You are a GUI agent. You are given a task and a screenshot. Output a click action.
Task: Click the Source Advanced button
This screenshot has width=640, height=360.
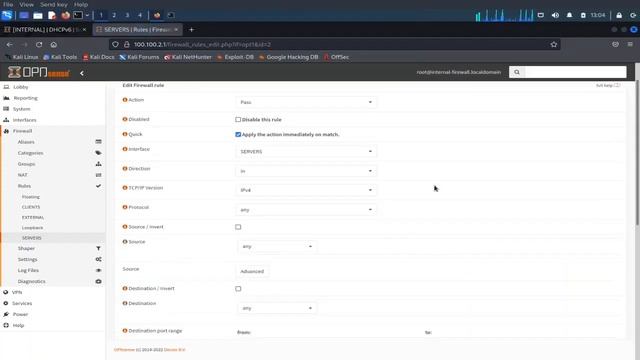click(252, 271)
